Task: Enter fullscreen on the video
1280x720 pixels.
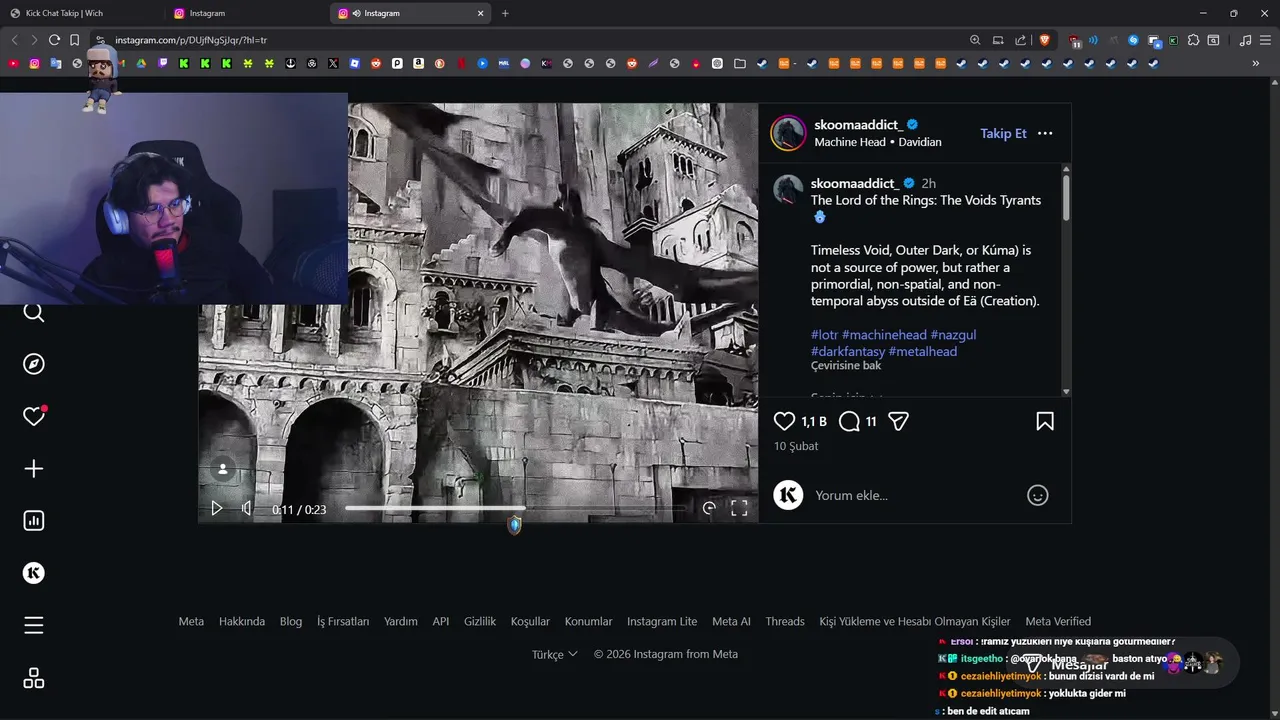Action: tap(739, 508)
